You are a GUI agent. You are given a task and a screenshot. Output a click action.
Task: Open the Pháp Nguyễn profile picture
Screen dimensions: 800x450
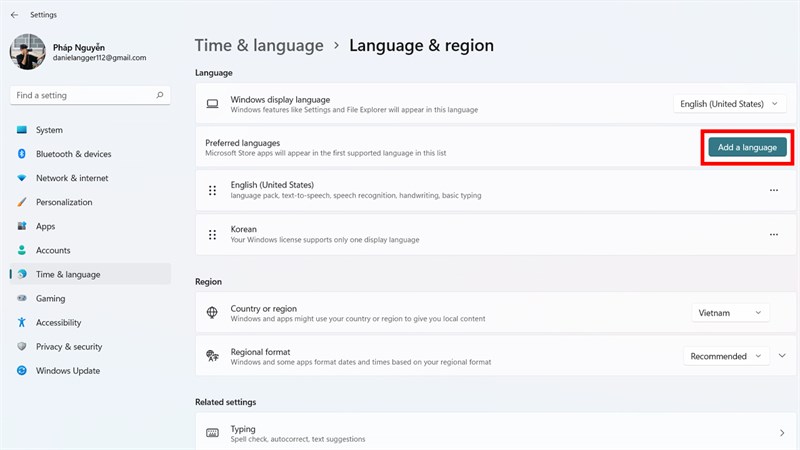(x=28, y=52)
